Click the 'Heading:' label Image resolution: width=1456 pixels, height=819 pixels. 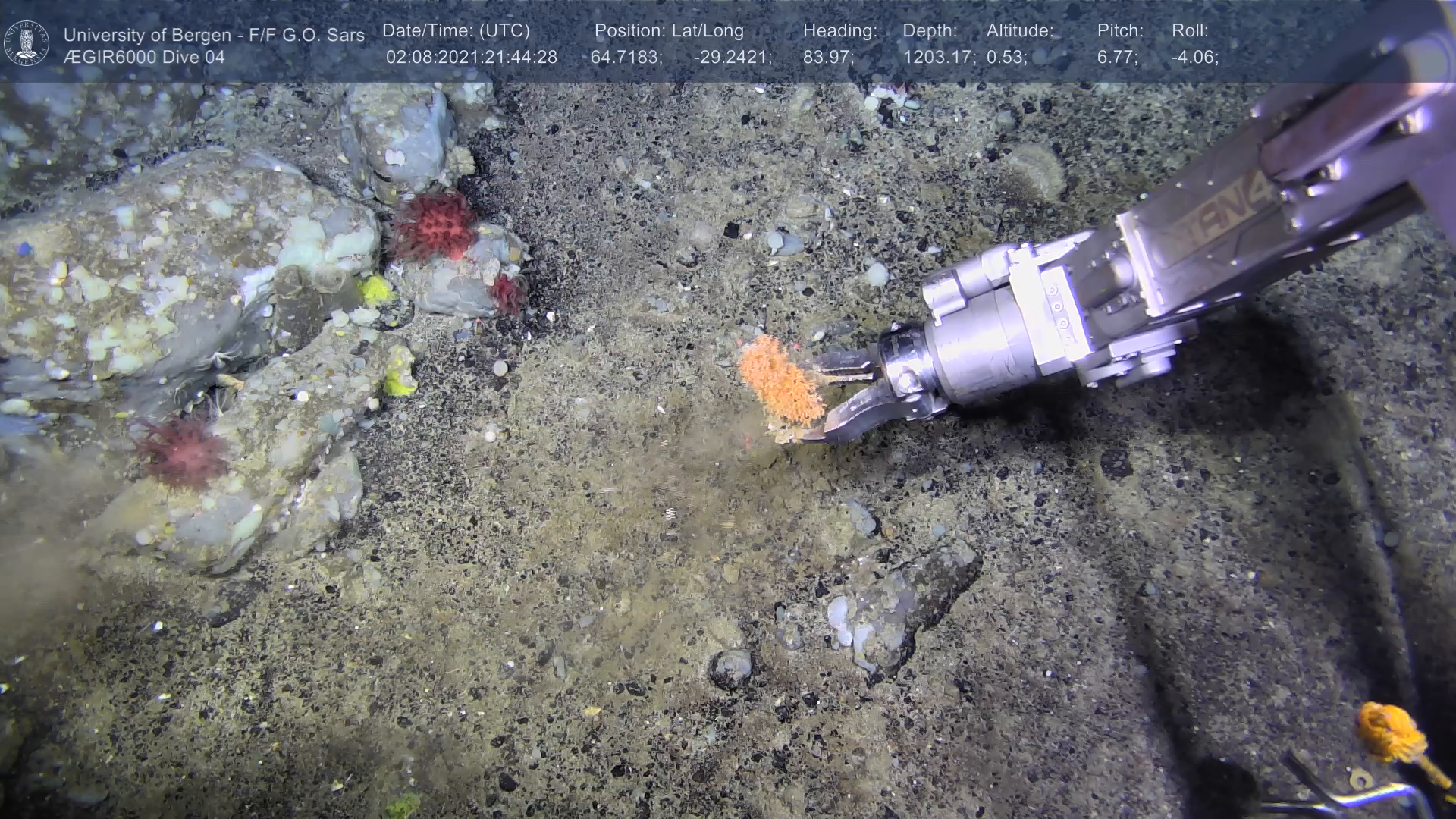click(839, 31)
